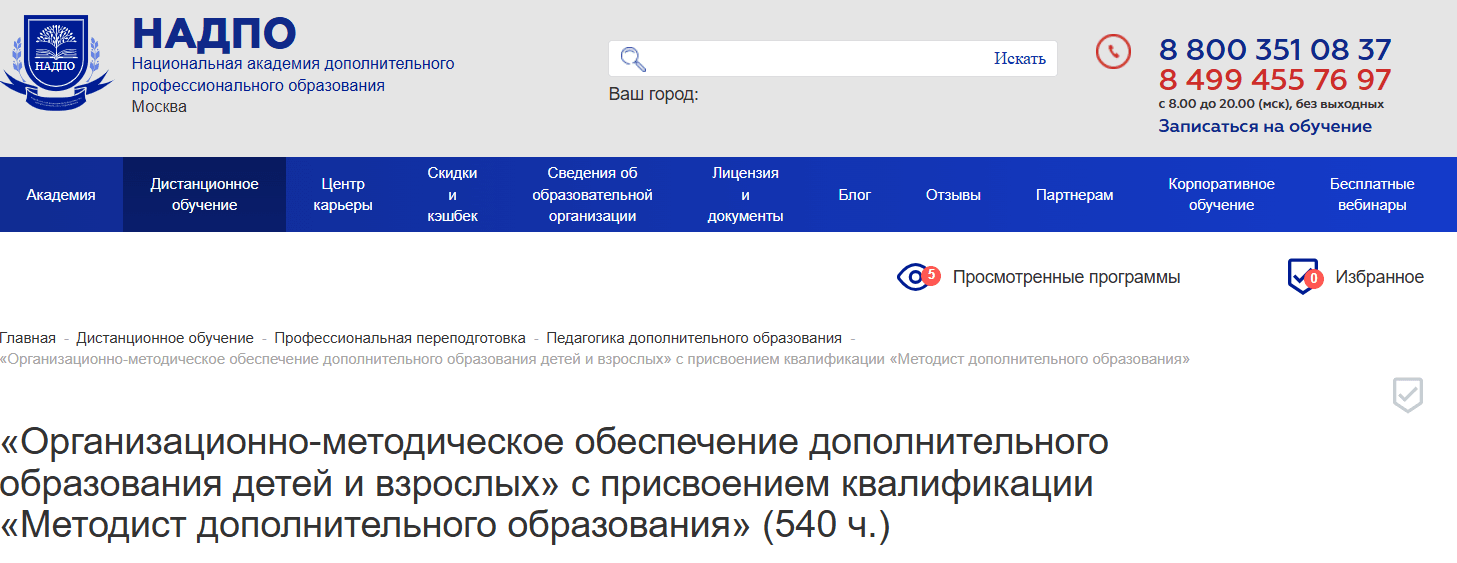Open Бесплатные вебинары in the navigation bar
1457x563 pixels.
click(x=1371, y=195)
